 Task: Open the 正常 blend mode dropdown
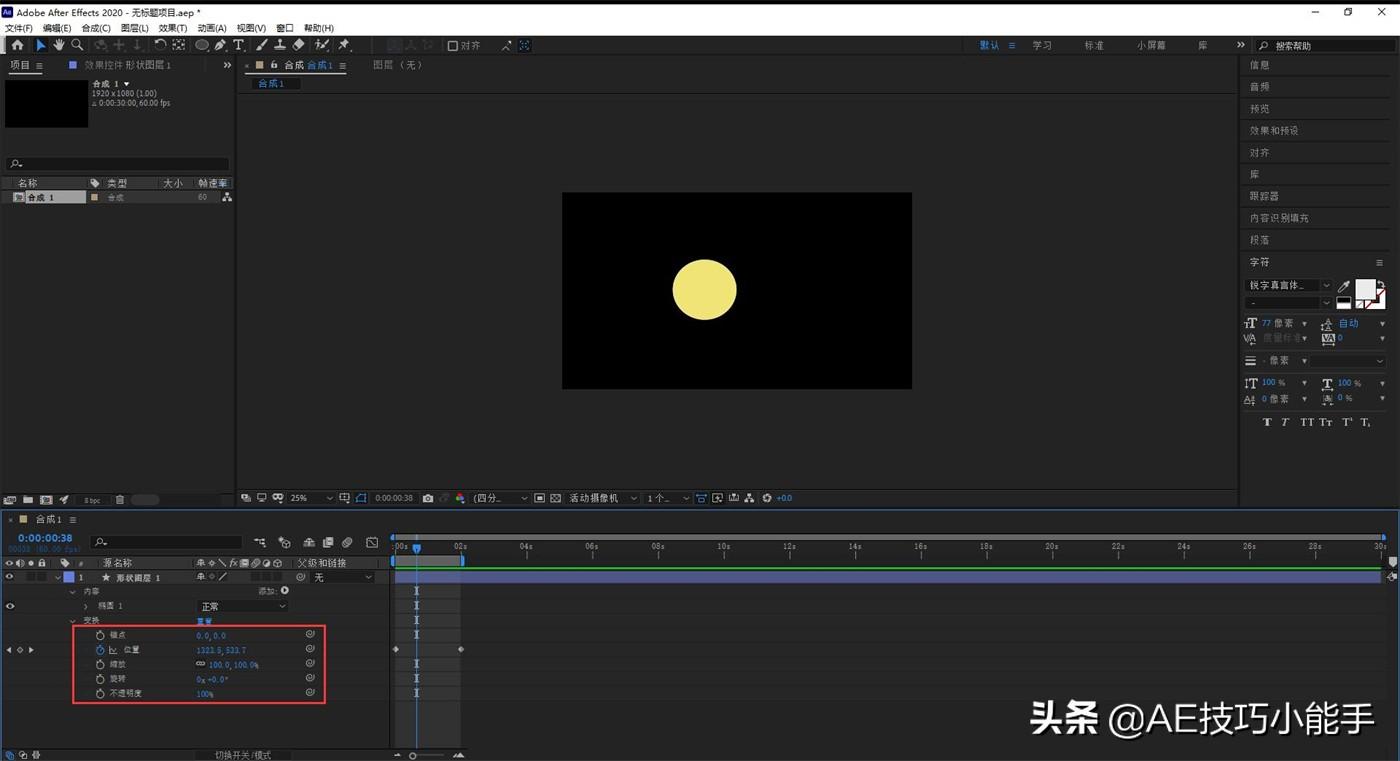pyautogui.click(x=242, y=606)
